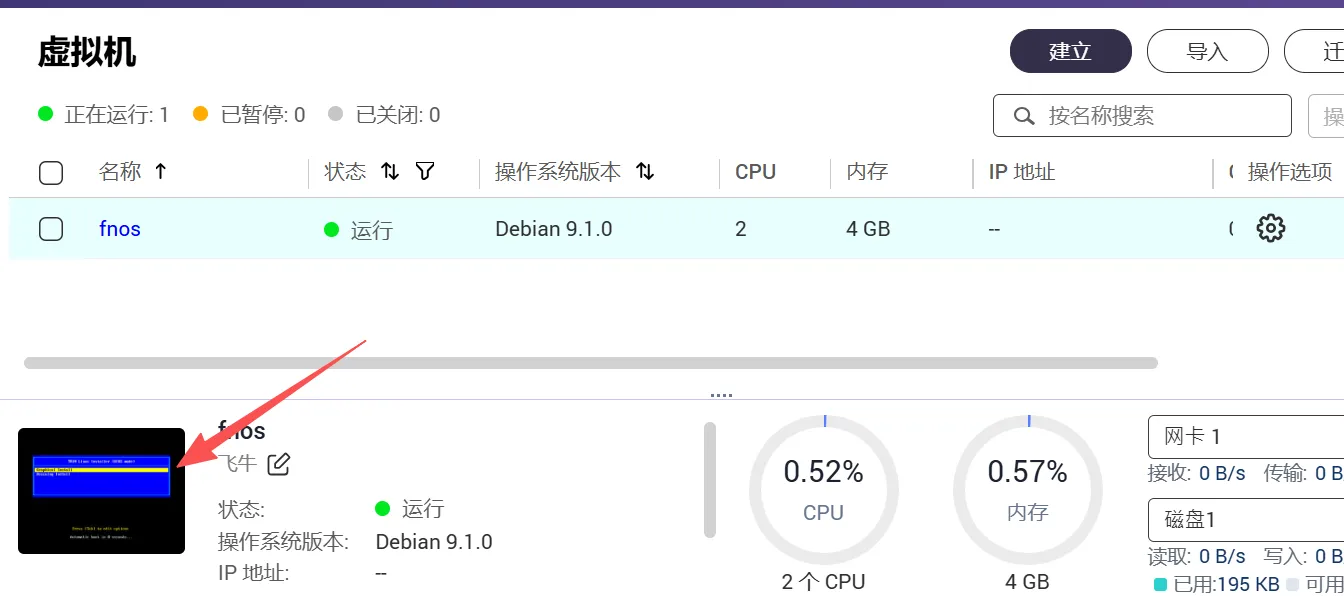1344x597 pixels.
Task: Click the CPU column header
Action: pyautogui.click(x=756, y=172)
